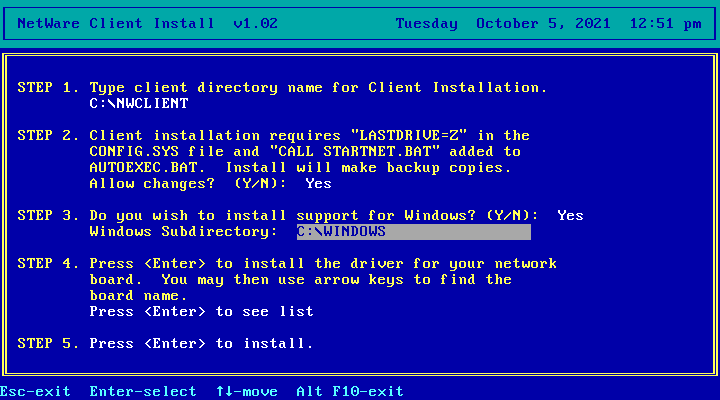The height and width of the screenshot is (400, 720).
Task: Toggle the Allow changes Yes value
Action: coord(318,184)
